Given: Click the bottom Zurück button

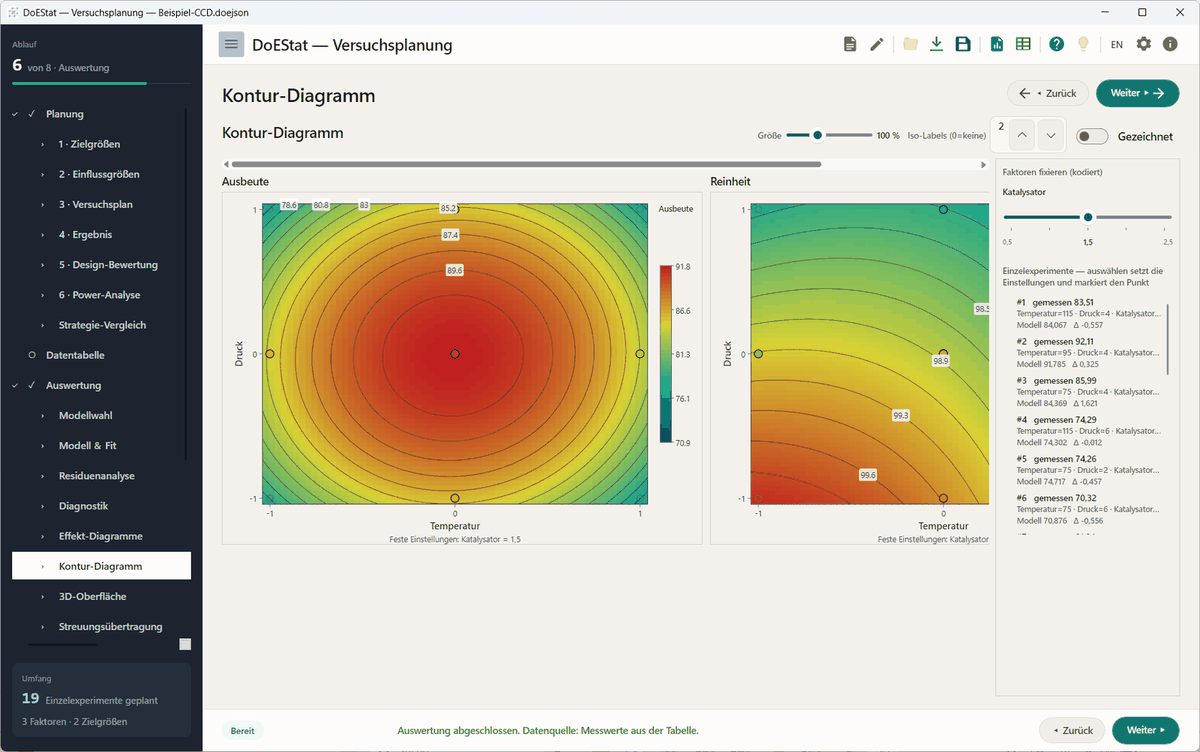Looking at the screenshot, I should (1072, 730).
